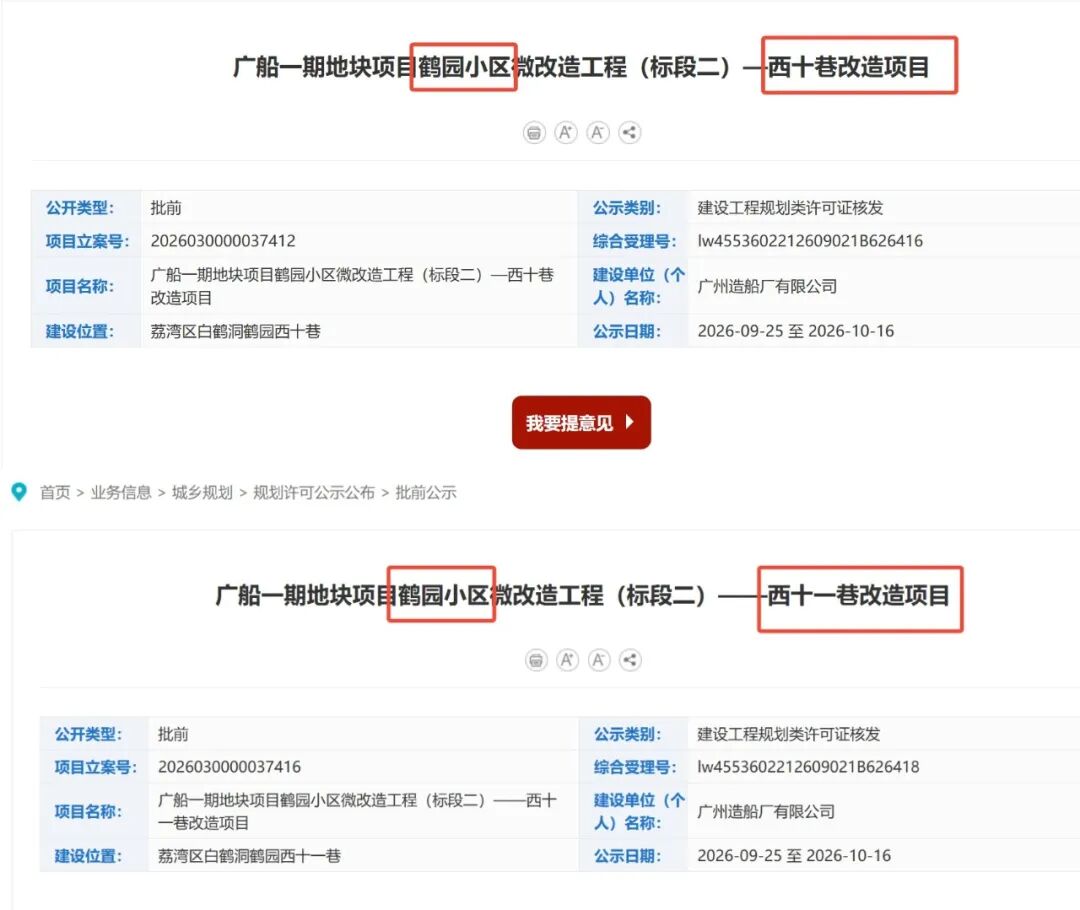Decrease font size under 西十一巷改造项目 title

599,660
